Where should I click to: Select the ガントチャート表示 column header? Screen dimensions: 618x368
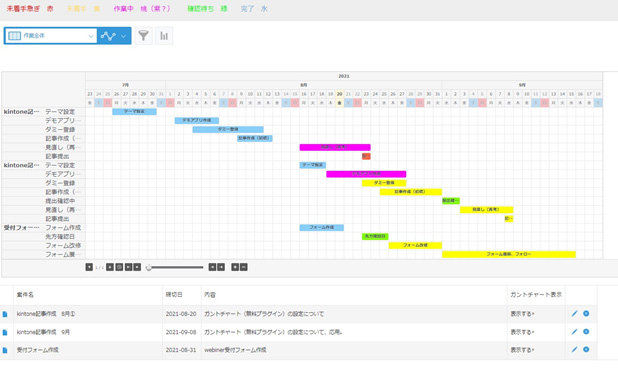536,295
